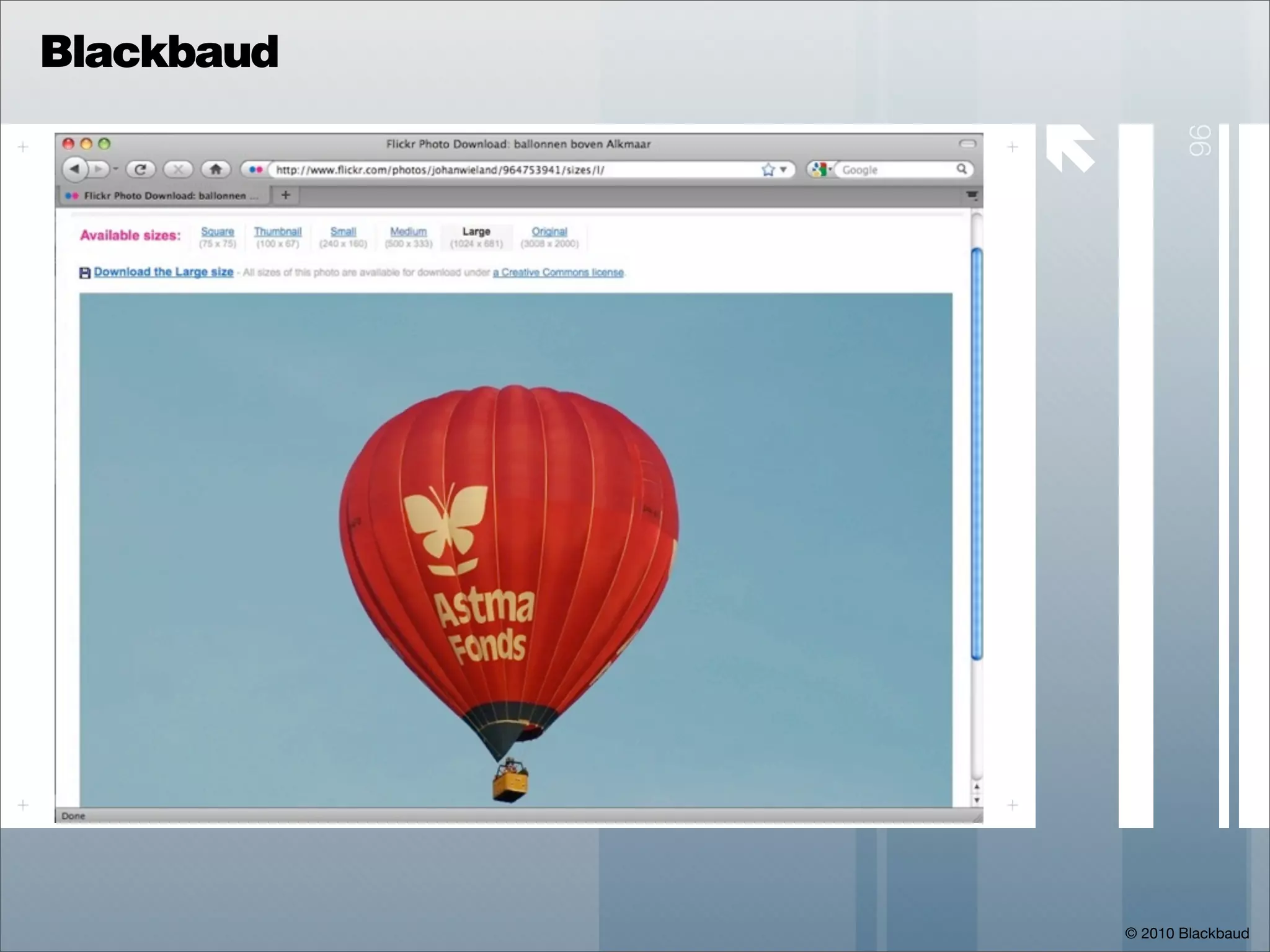Click the Flickr favicon in the address bar
This screenshot has height=952, width=1270.
(255, 169)
